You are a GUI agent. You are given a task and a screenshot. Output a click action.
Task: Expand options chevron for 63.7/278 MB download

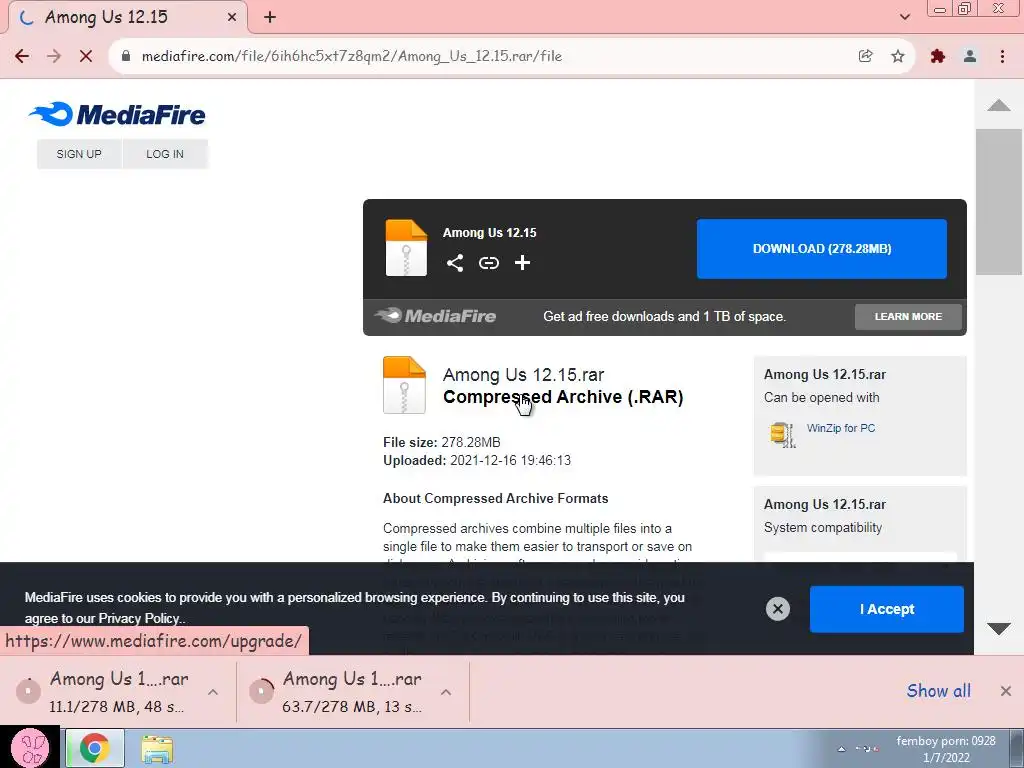coord(446,692)
